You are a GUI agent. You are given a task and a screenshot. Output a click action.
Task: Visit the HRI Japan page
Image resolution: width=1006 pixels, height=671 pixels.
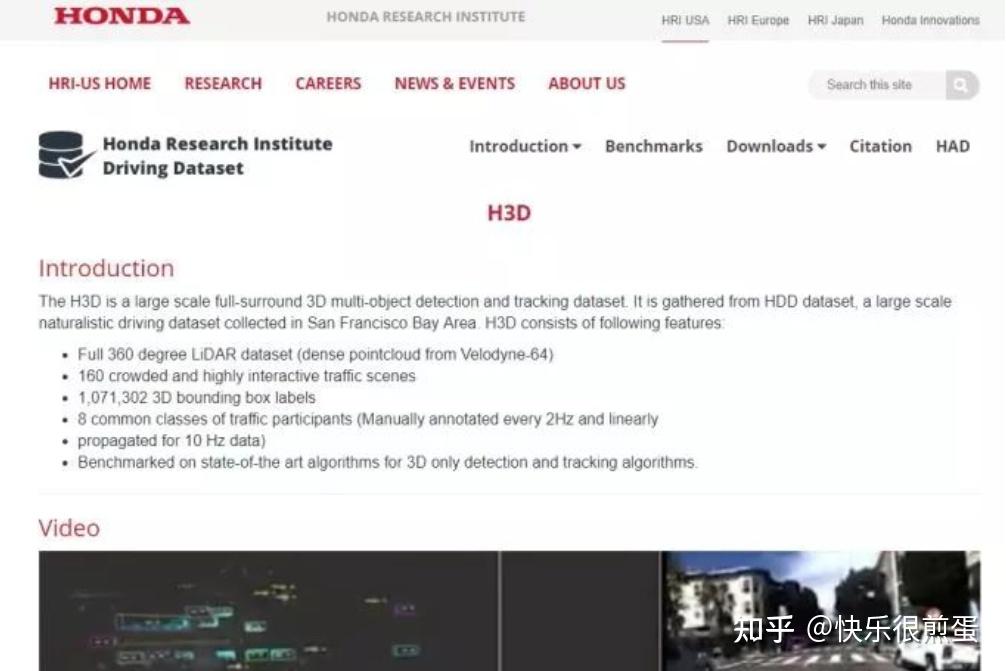[835, 20]
